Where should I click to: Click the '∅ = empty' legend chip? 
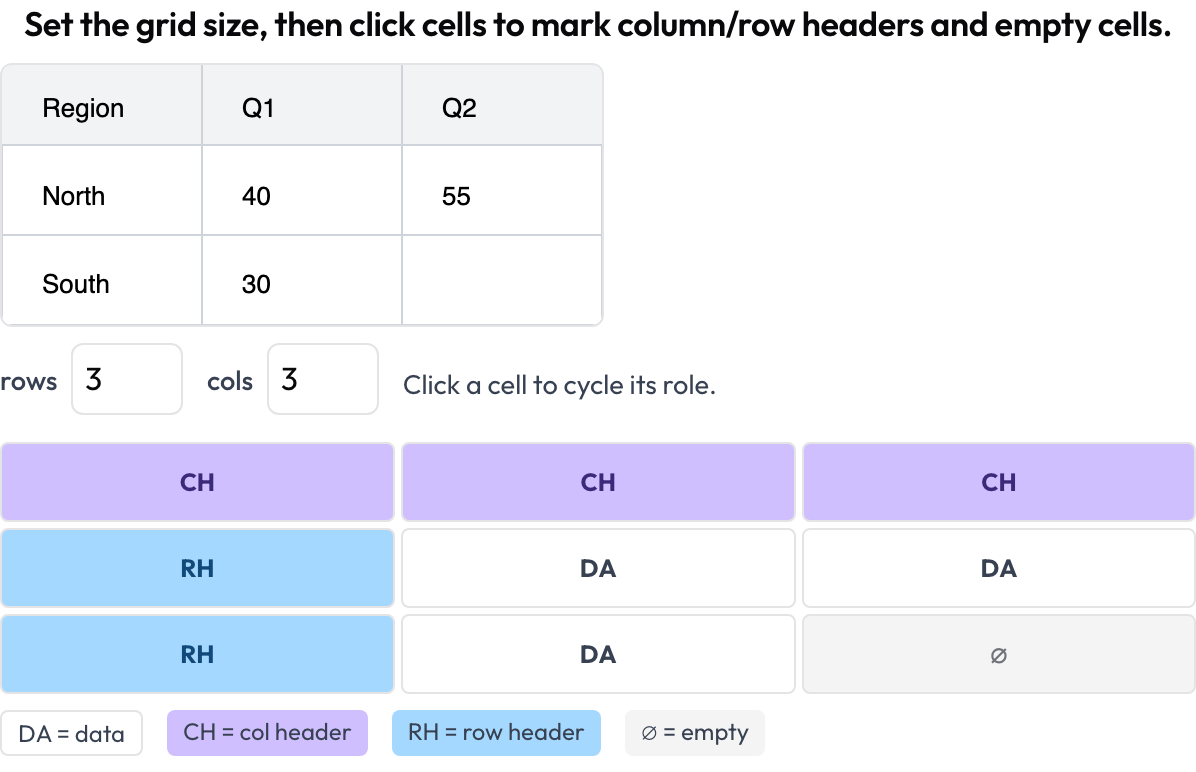pos(694,733)
